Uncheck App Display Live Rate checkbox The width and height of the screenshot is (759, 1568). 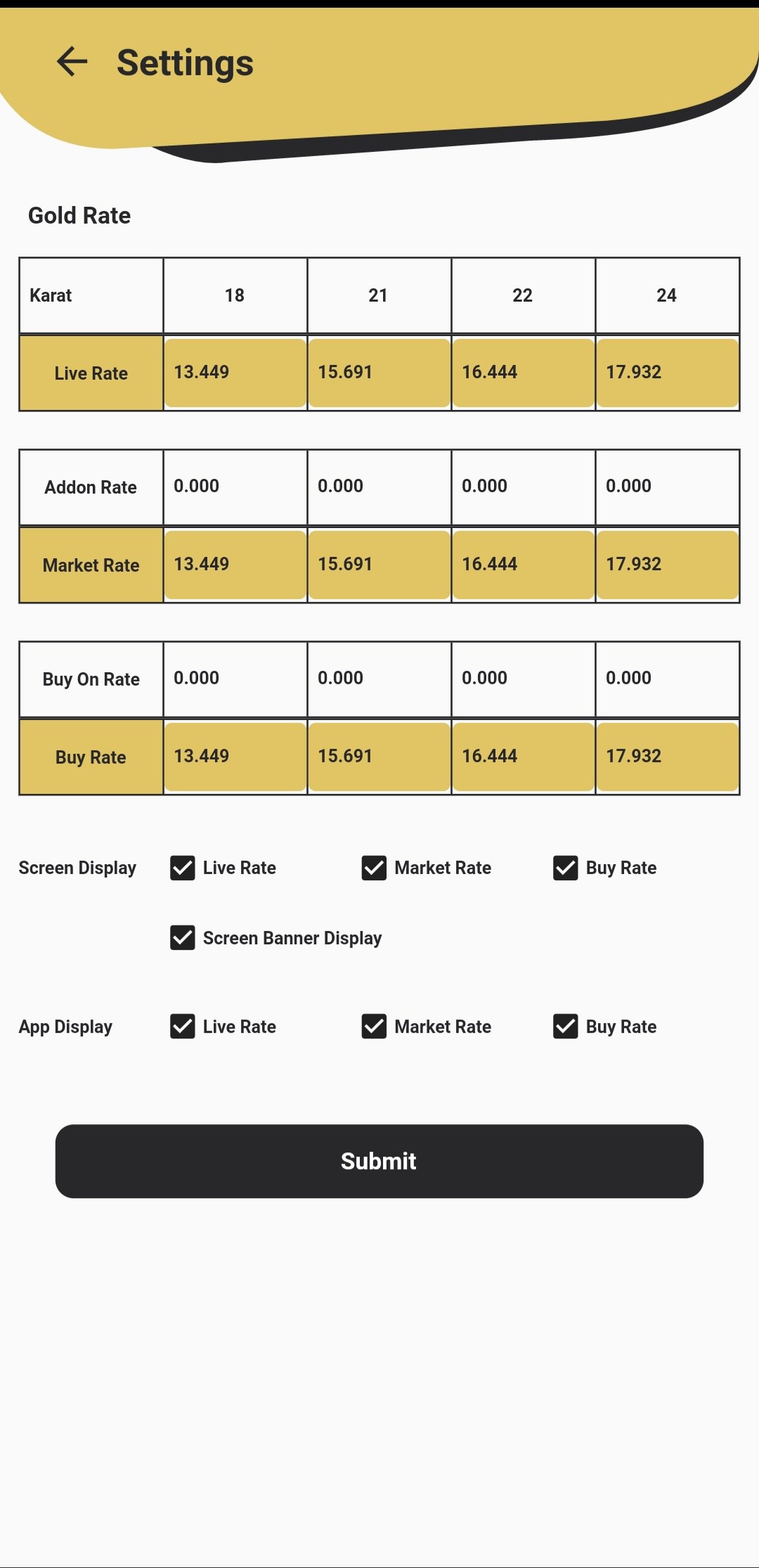click(183, 1027)
